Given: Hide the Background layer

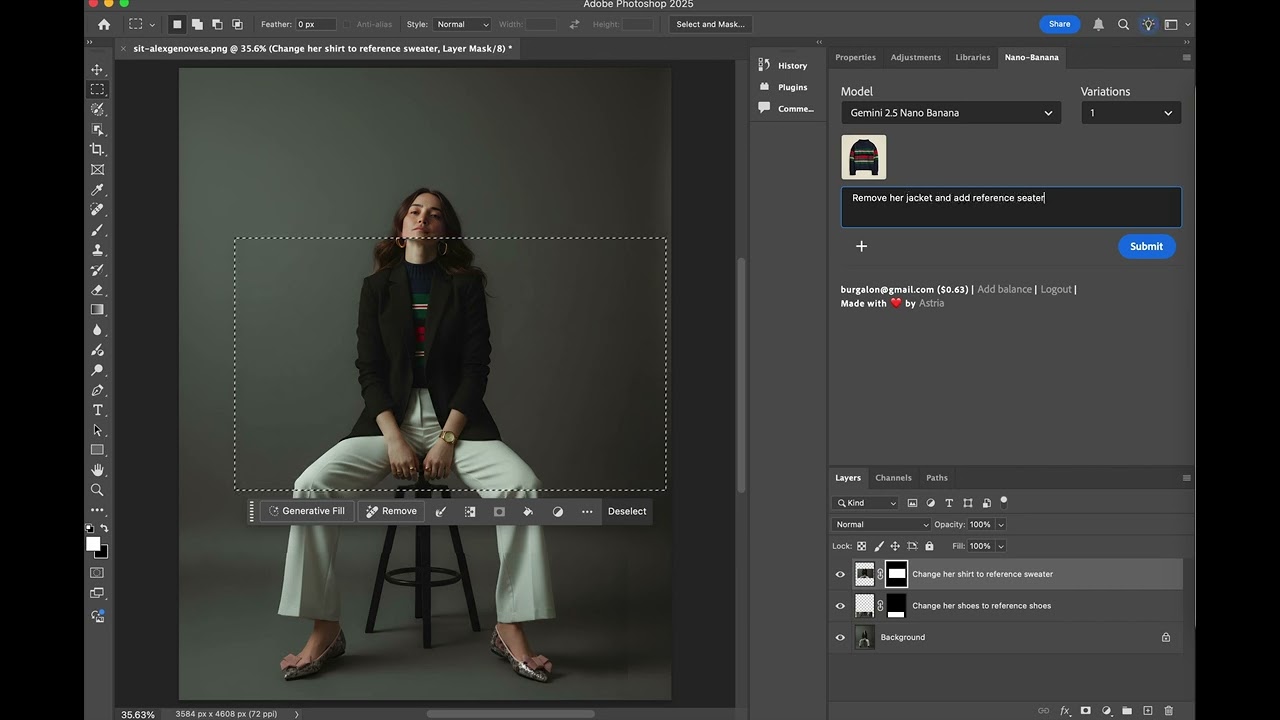Looking at the screenshot, I should pos(840,637).
